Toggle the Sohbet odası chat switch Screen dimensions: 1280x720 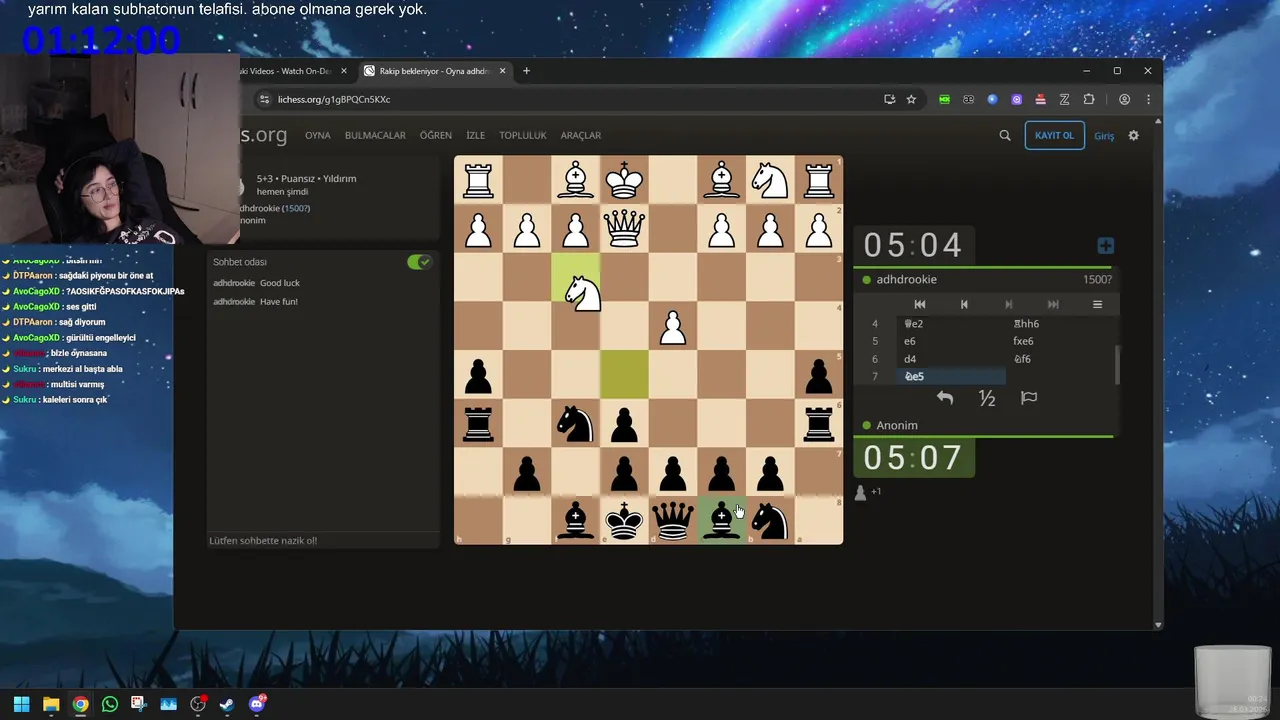point(419,262)
